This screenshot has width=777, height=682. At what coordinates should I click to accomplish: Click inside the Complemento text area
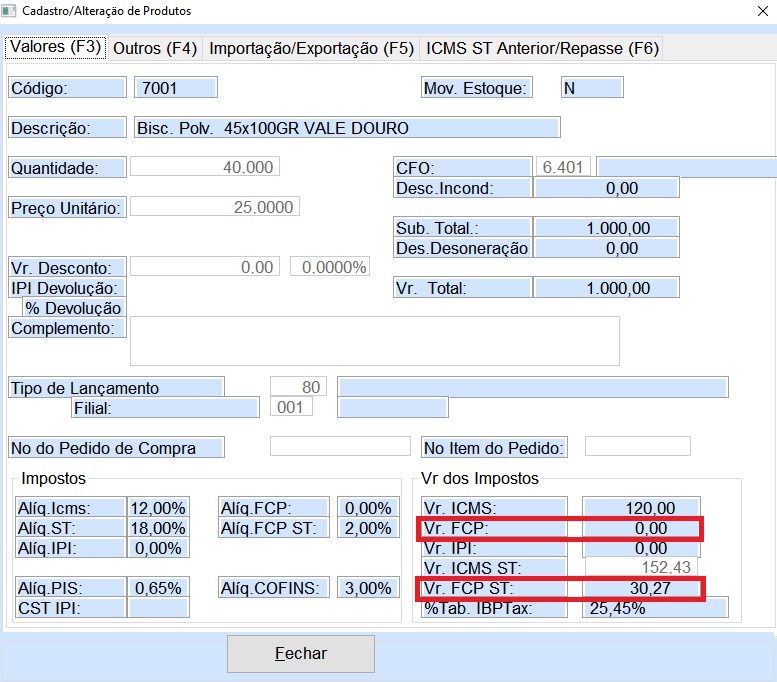374,341
